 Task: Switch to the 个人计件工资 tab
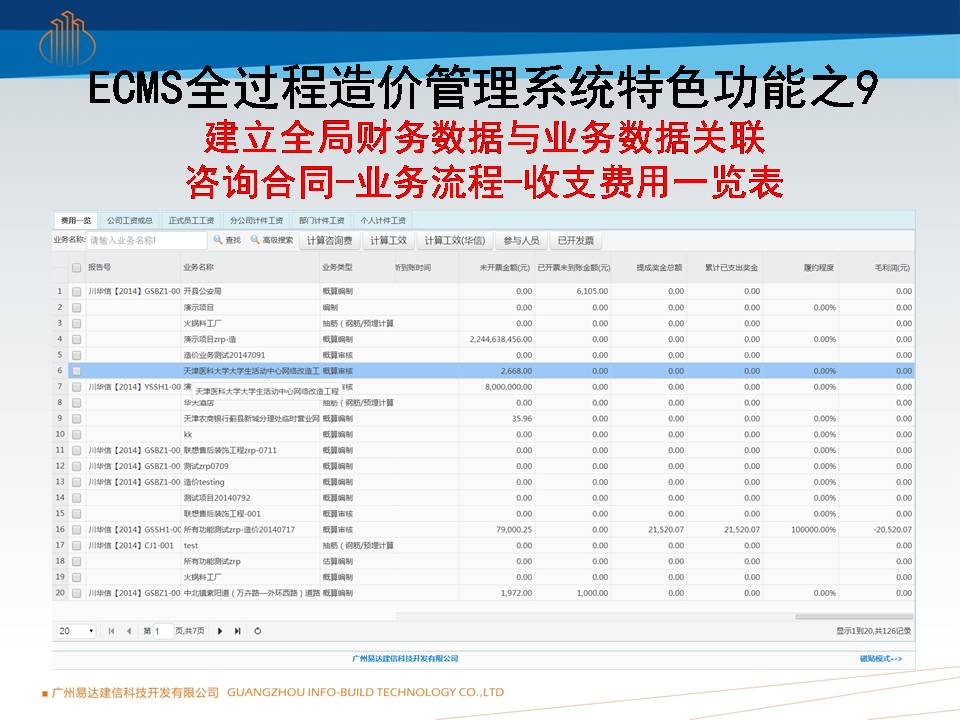pyautogui.click(x=383, y=220)
